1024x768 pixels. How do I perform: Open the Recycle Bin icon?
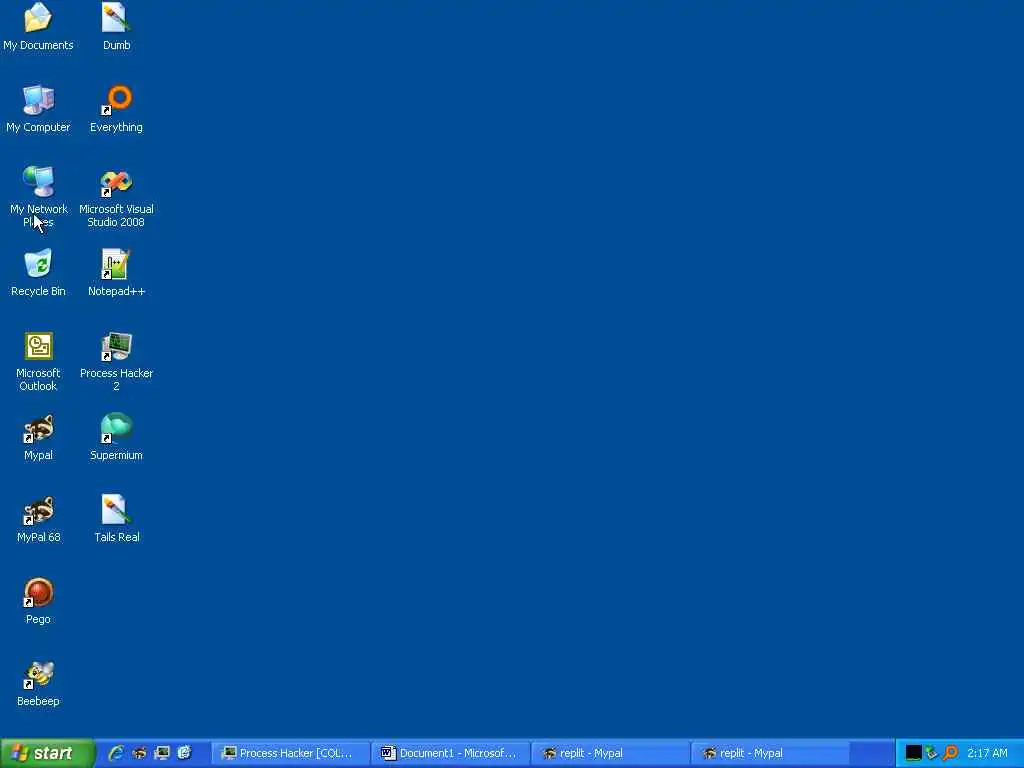(x=38, y=272)
